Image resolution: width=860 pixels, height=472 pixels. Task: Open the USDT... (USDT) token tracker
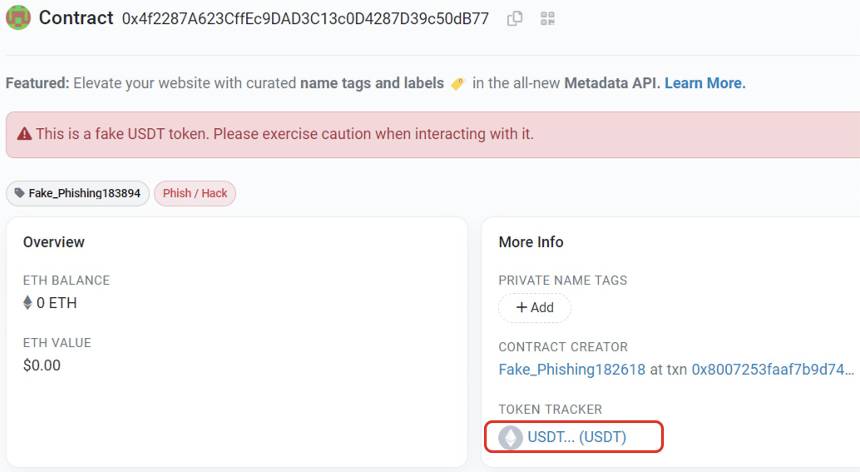[x=576, y=437]
